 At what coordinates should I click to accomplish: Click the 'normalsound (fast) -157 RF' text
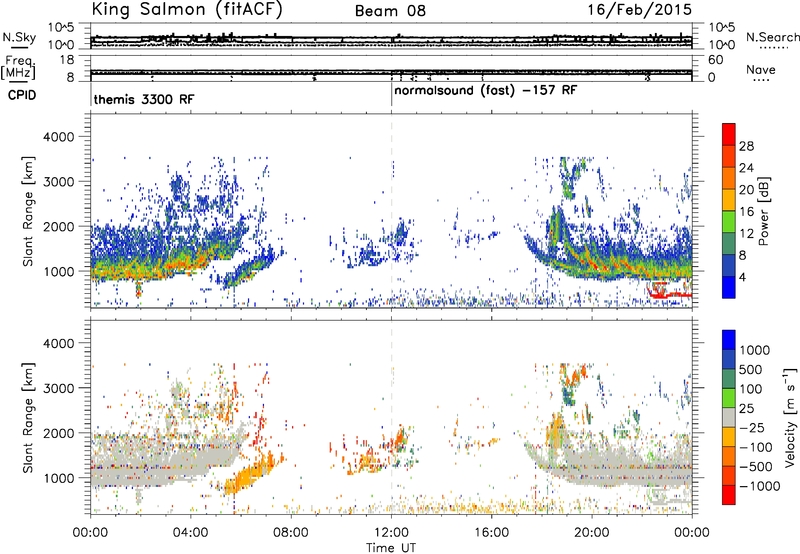pos(486,91)
